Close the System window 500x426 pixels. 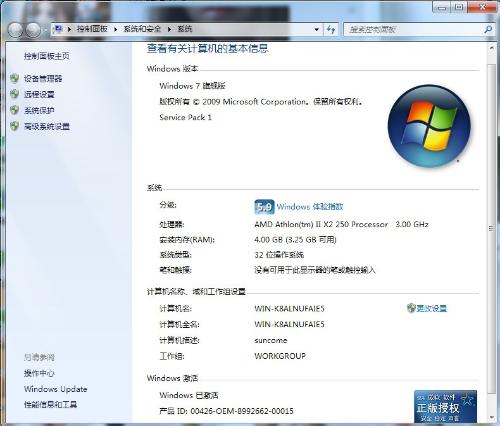[x=482, y=7]
